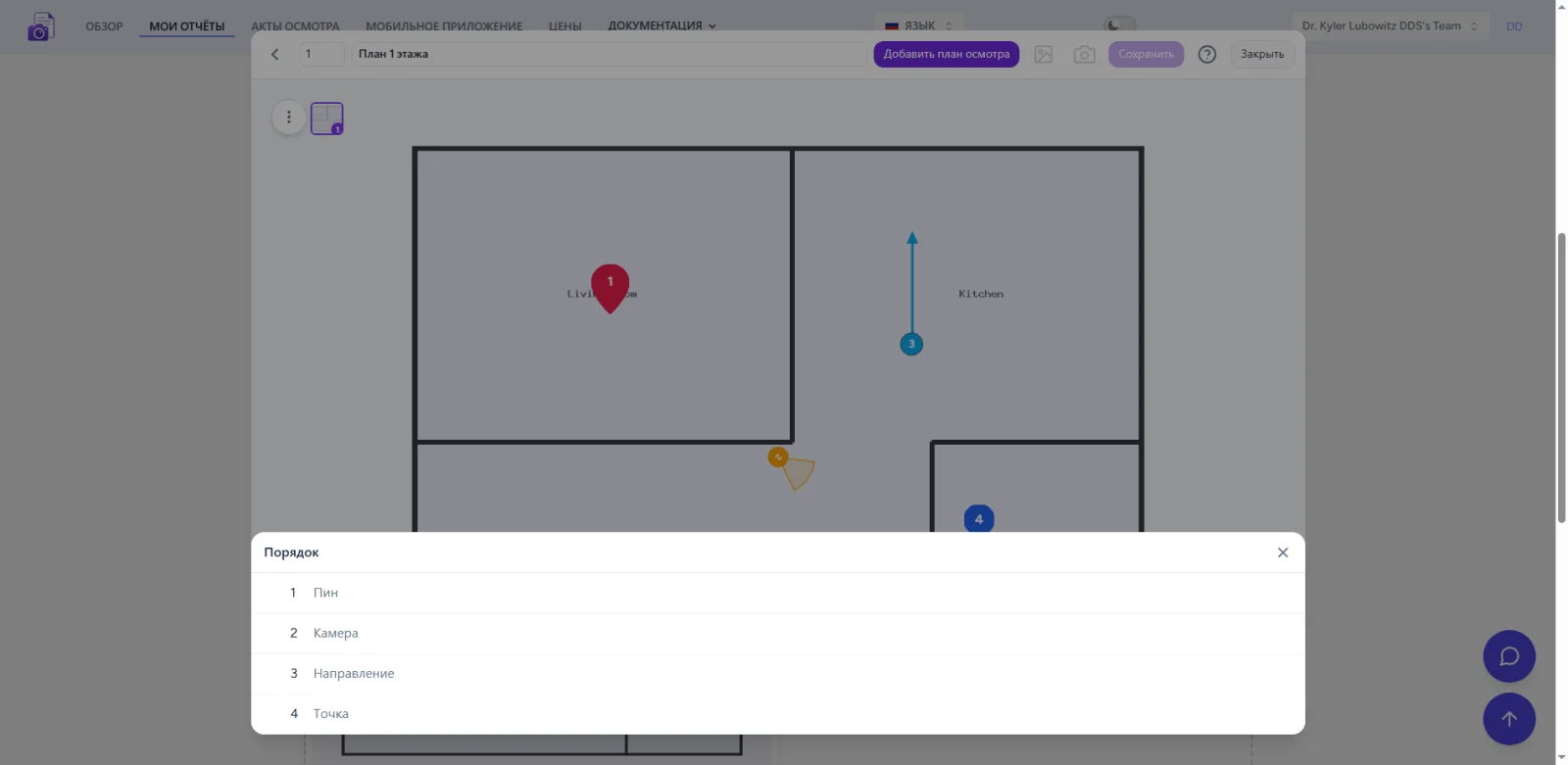The height and width of the screenshot is (765, 1568).
Task: Select the orange camera marker 2
Action: [x=778, y=457]
